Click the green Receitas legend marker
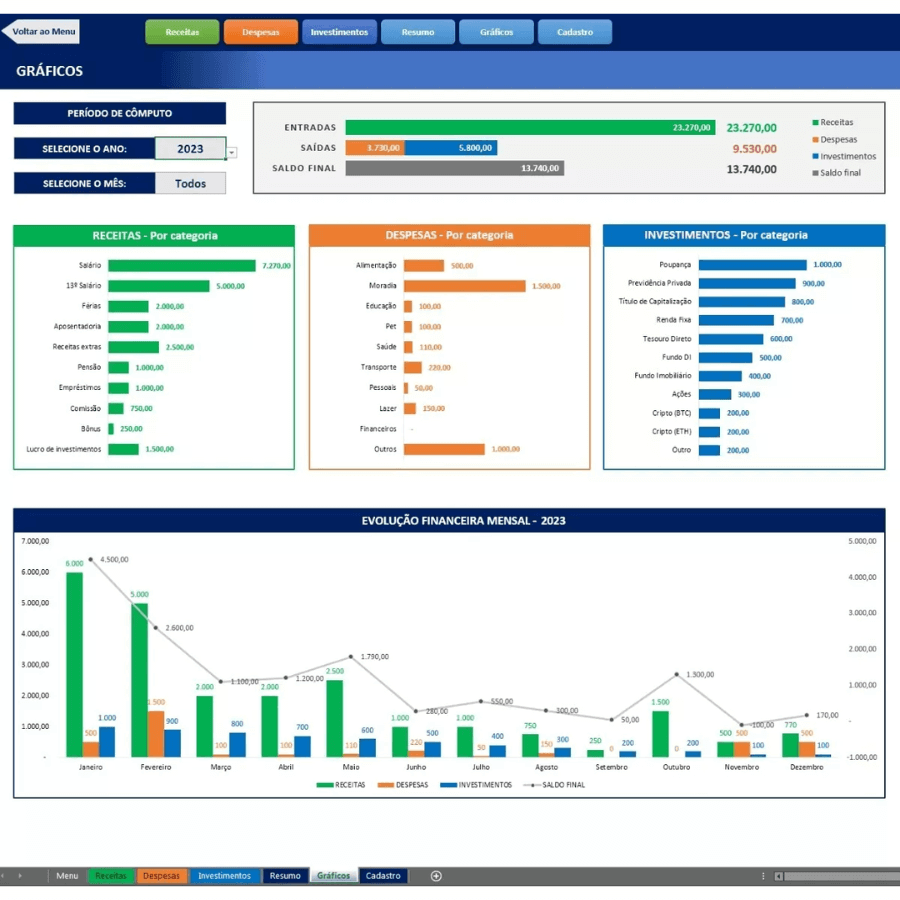900x900 pixels. tap(816, 123)
